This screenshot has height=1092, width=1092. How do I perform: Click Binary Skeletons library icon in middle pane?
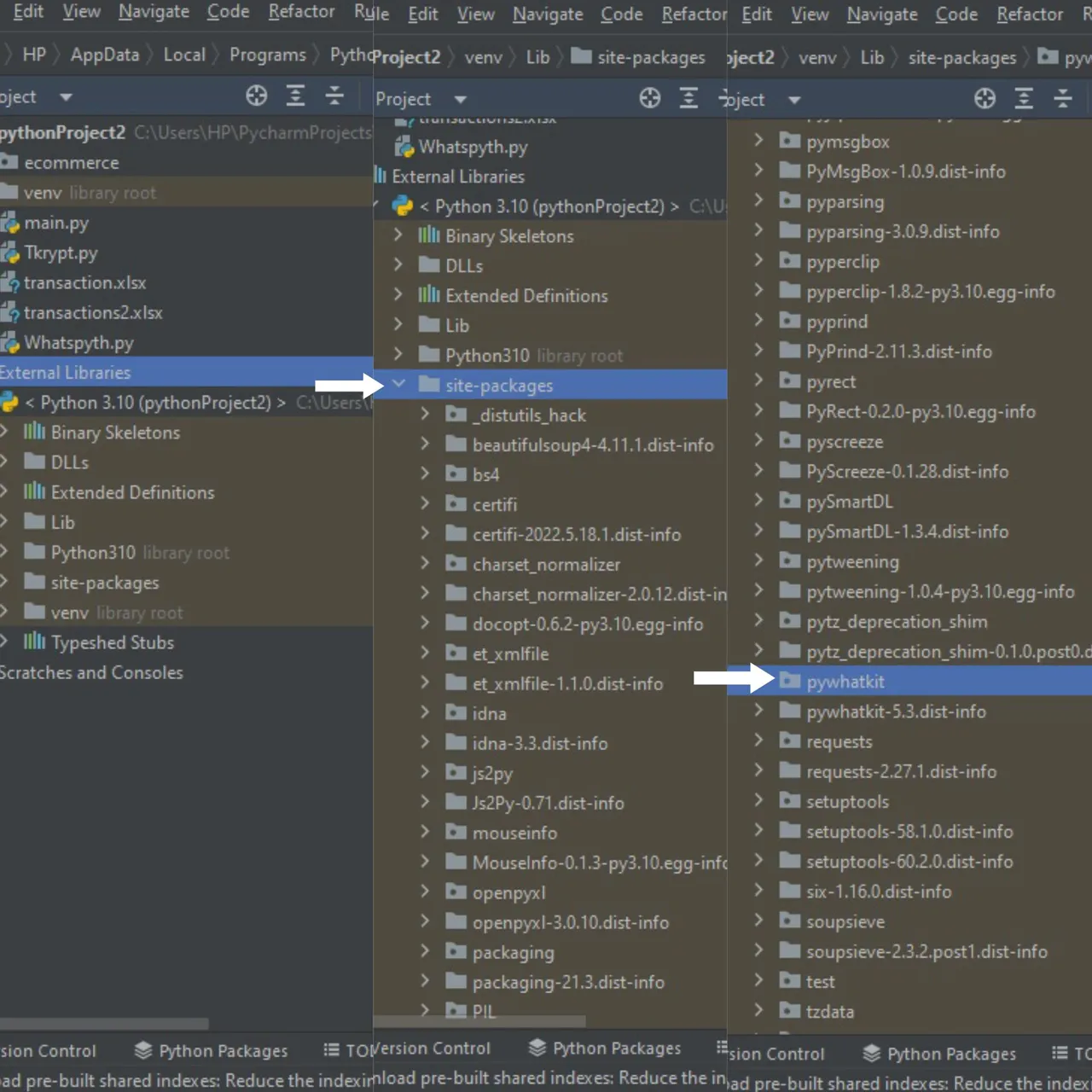pyautogui.click(x=428, y=235)
